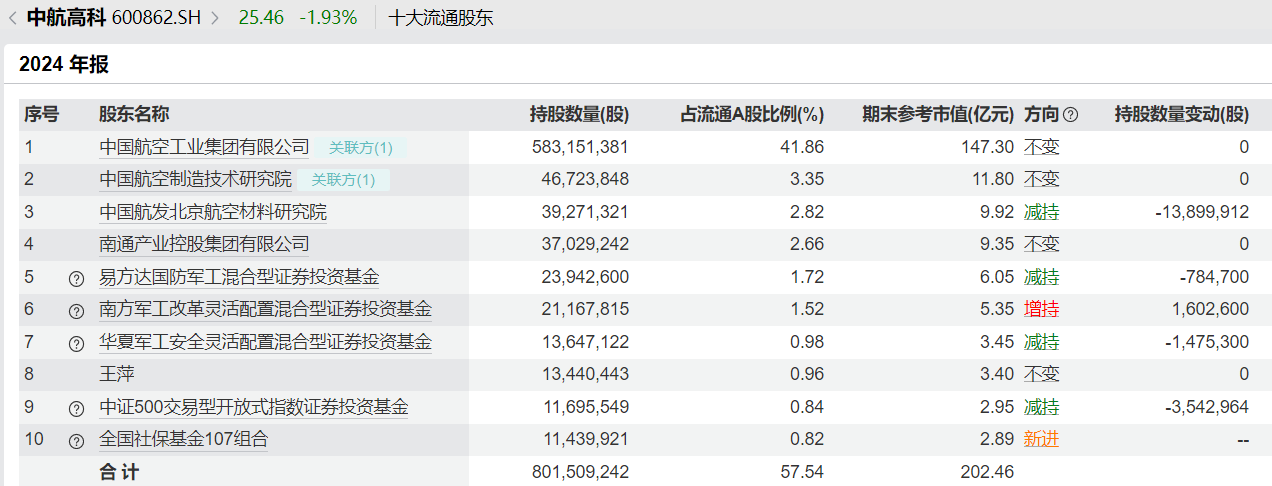The width and height of the screenshot is (1272, 486).
Task: Open 华夏军工安全灵活配置混合型证券投资基金 link
Action: pos(265,342)
